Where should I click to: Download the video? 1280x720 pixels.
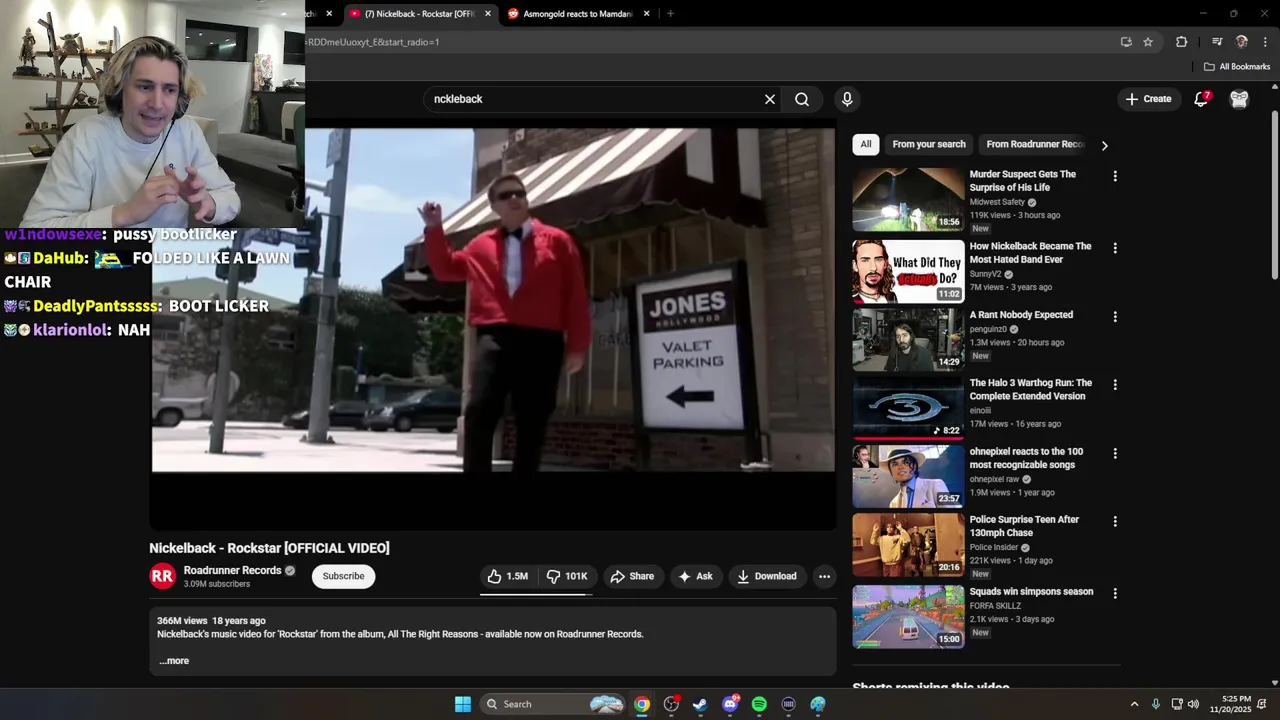click(767, 576)
